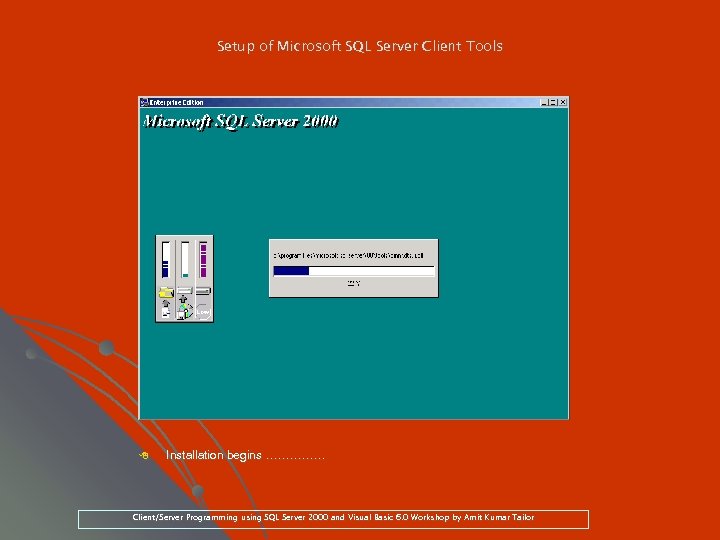Click the purple disk-space gauge in the billboard
This screenshot has width=720, height=540.
(x=203, y=260)
